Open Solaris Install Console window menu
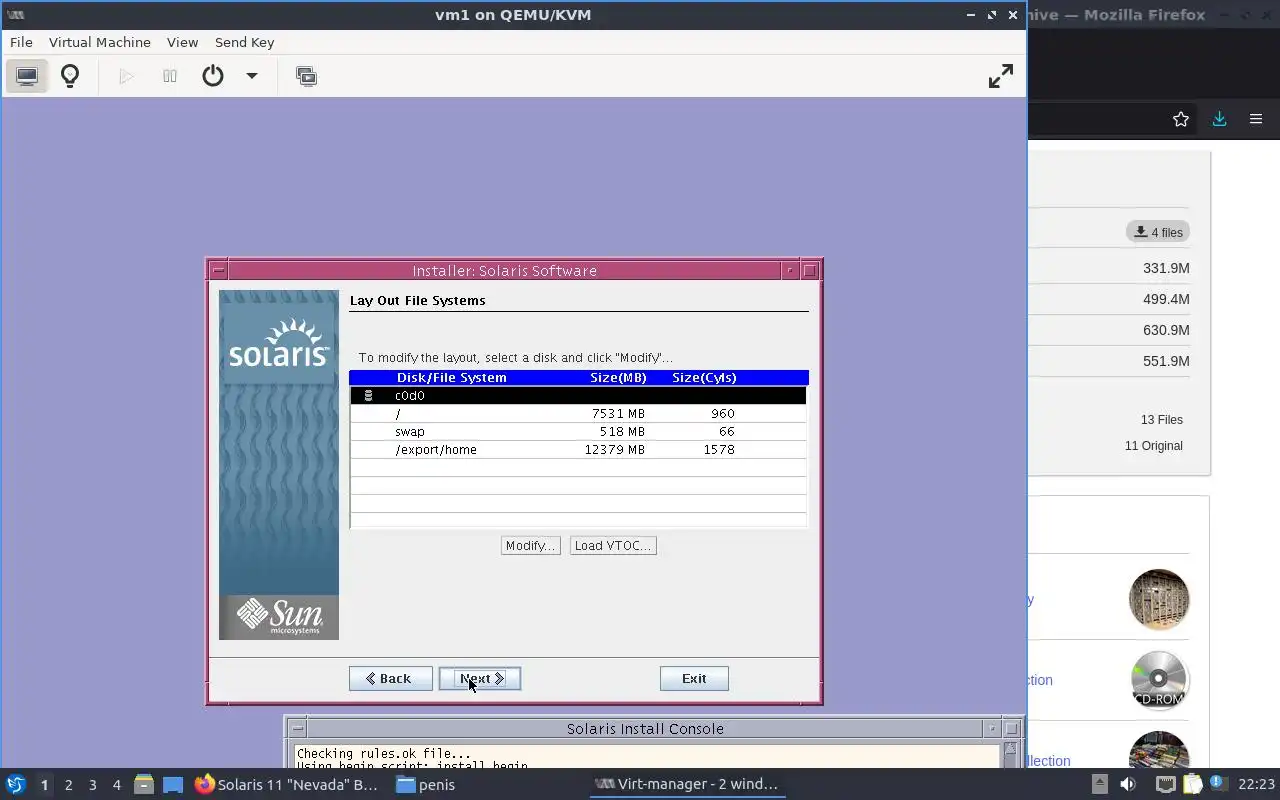 (x=297, y=728)
